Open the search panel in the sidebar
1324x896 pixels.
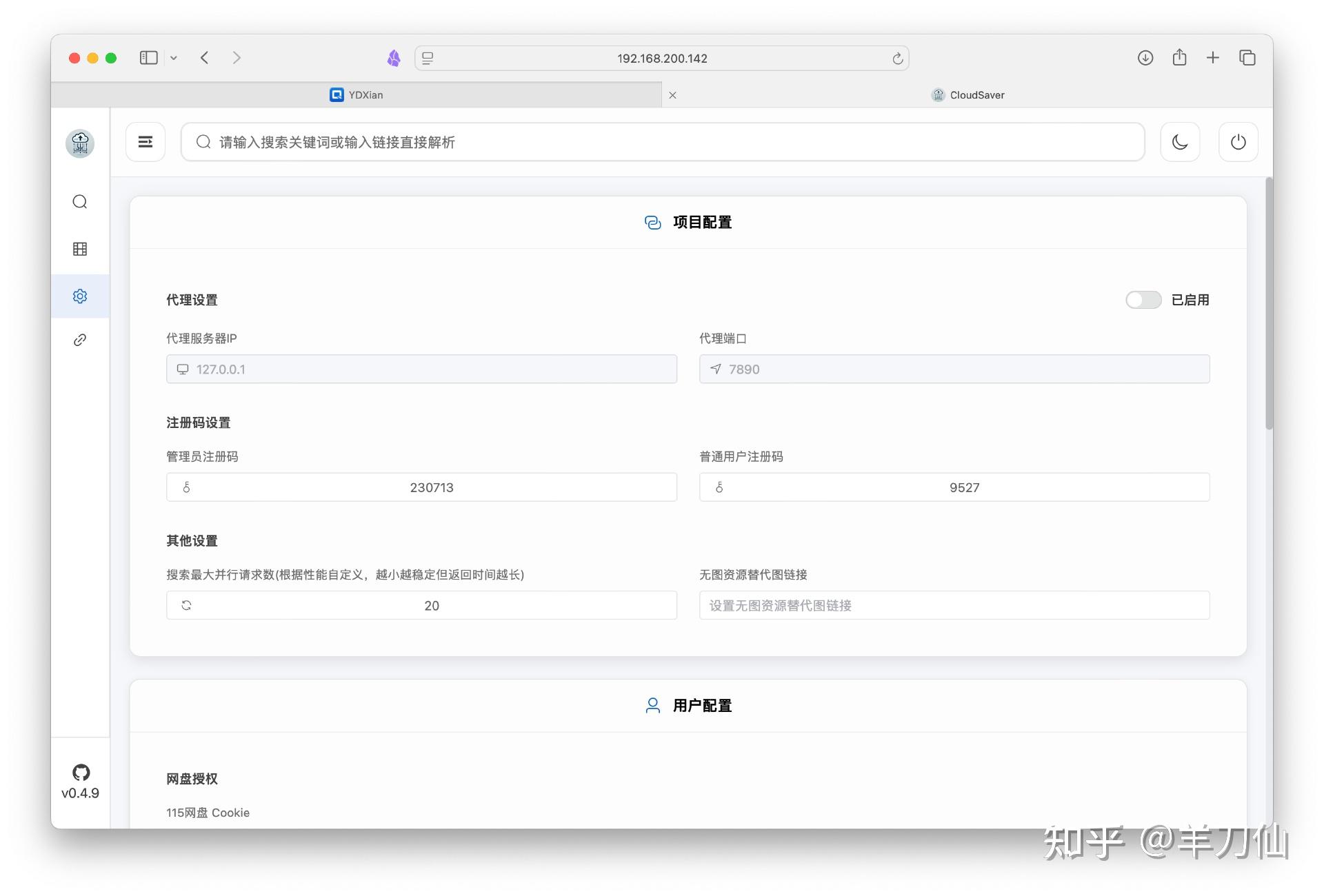pyautogui.click(x=80, y=201)
